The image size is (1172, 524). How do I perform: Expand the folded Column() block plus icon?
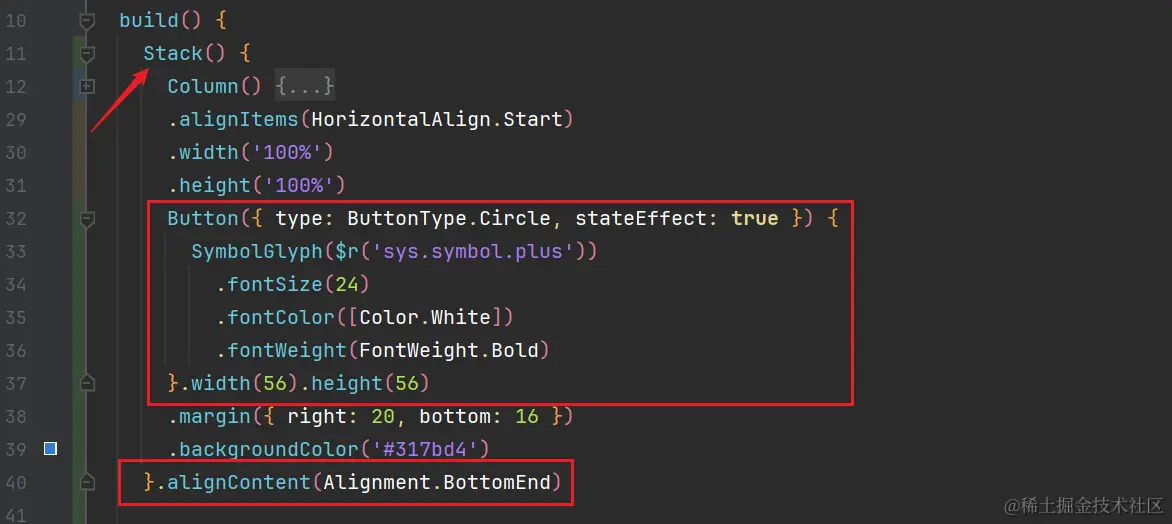click(x=87, y=87)
